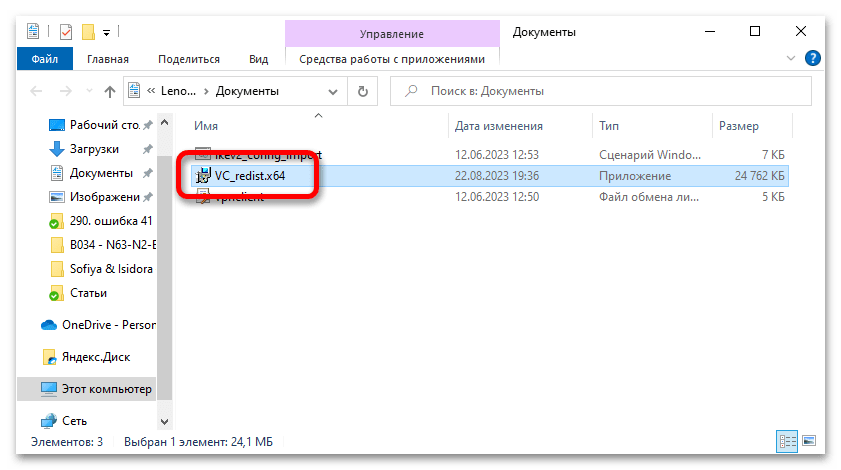Screen dimensions: 841x470
Task: Click the date 12.06.2023 12:53
Action: tap(497, 155)
